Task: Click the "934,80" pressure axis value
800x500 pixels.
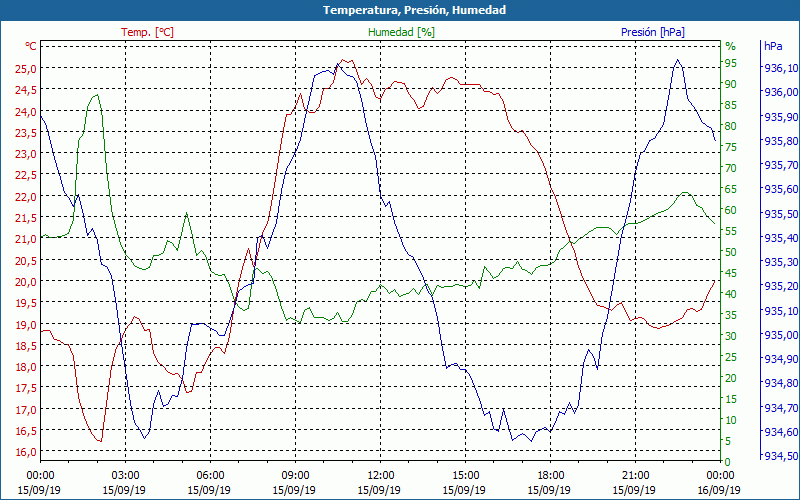Action: (x=781, y=383)
